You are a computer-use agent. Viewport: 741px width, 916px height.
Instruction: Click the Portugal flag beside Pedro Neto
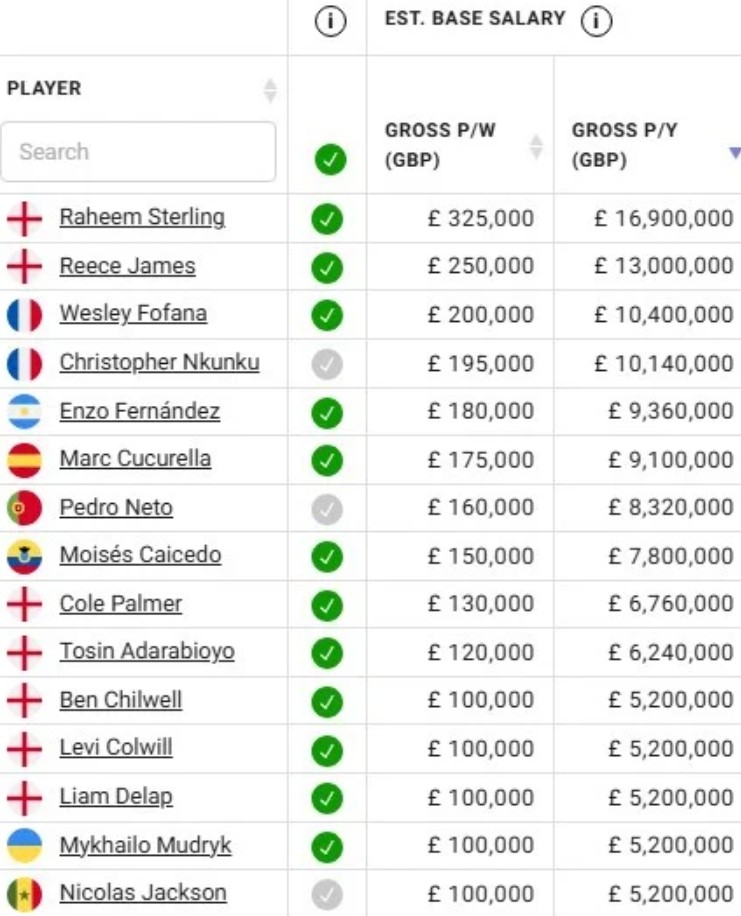pos(25,508)
